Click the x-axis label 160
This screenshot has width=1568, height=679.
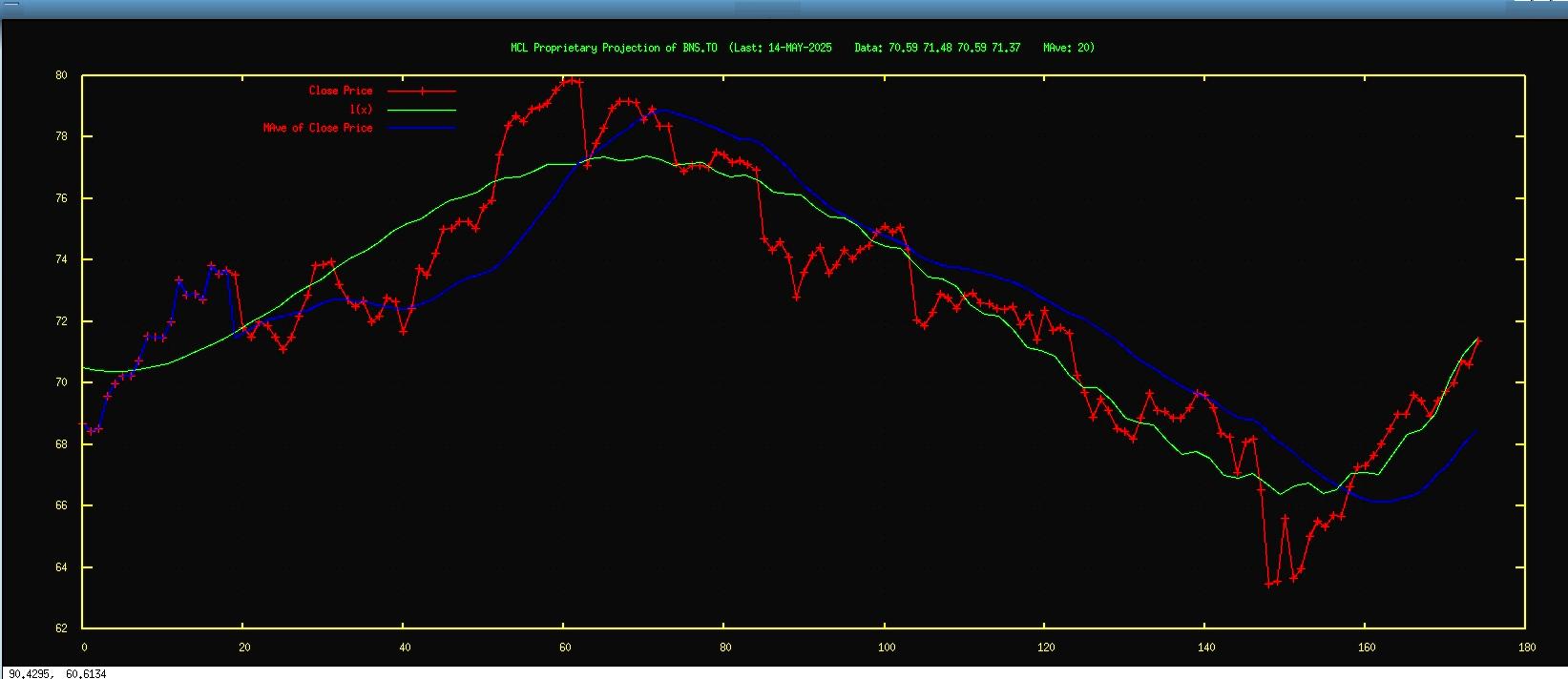(1367, 648)
